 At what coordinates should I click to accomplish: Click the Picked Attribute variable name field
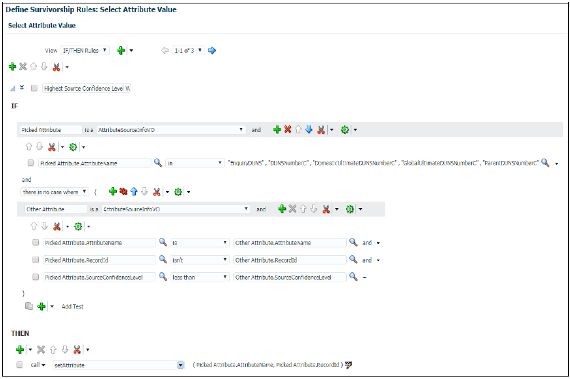point(51,130)
